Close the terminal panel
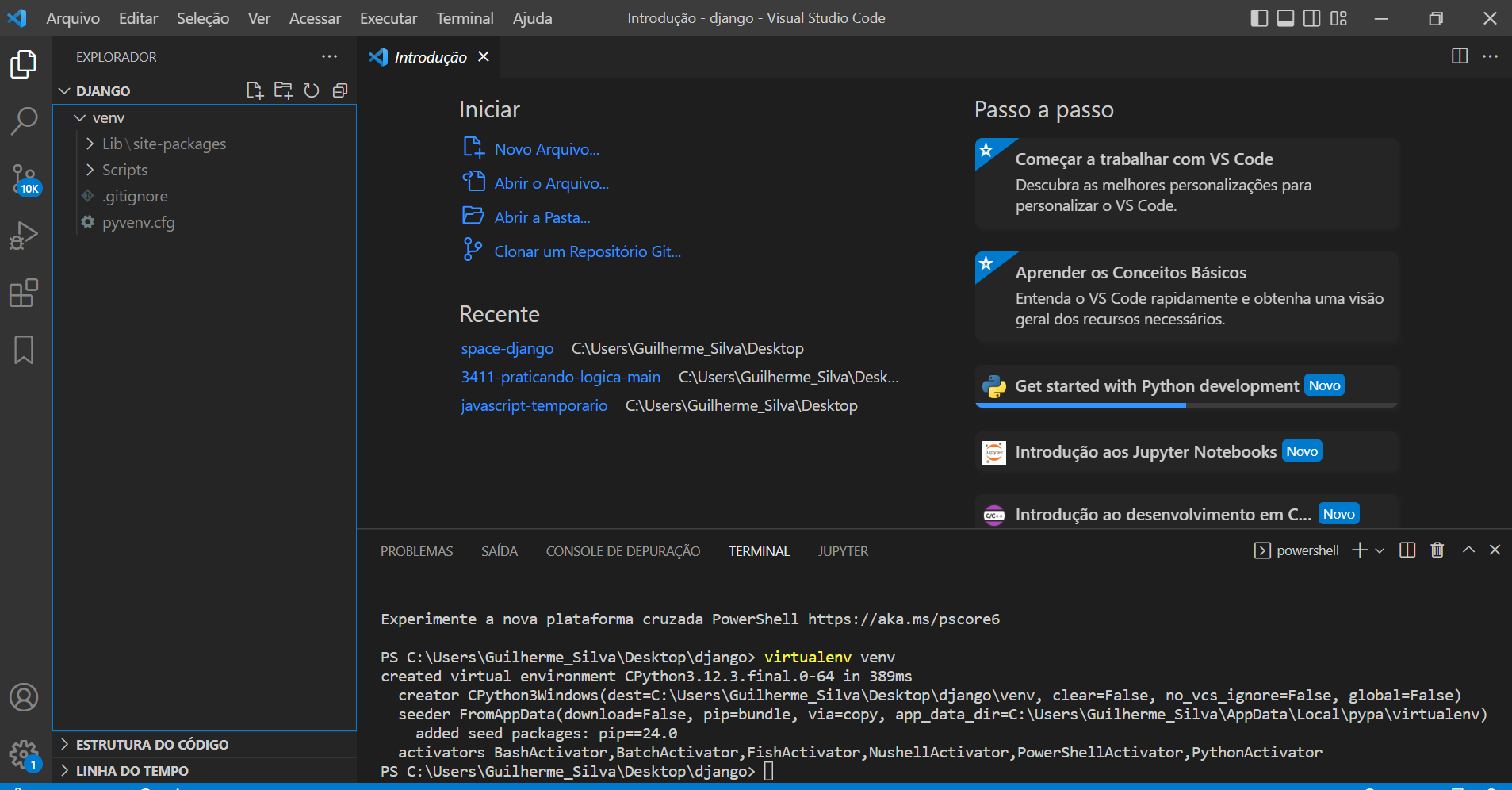 1495,550
